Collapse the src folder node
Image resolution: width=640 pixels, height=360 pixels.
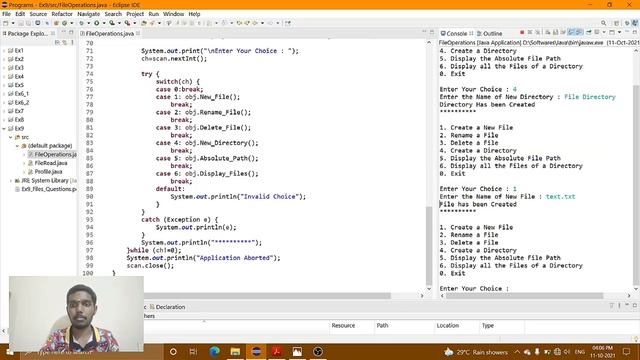[x=11, y=137]
